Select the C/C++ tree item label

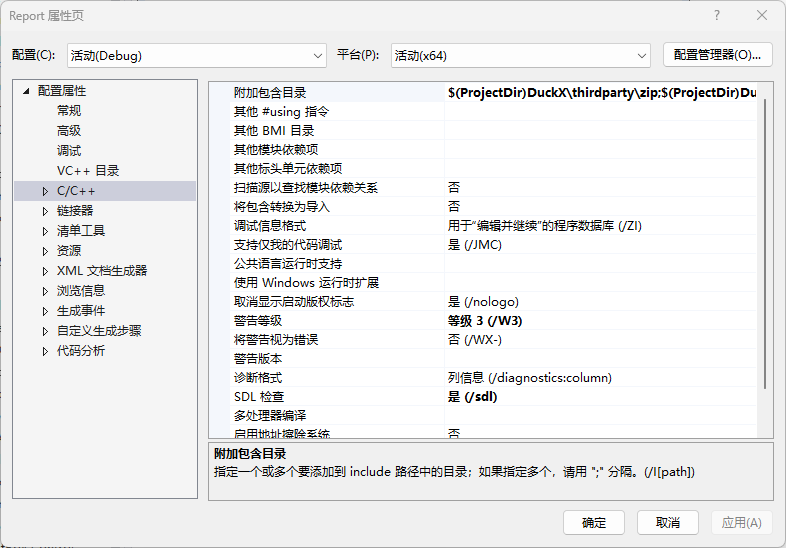click(x=76, y=191)
